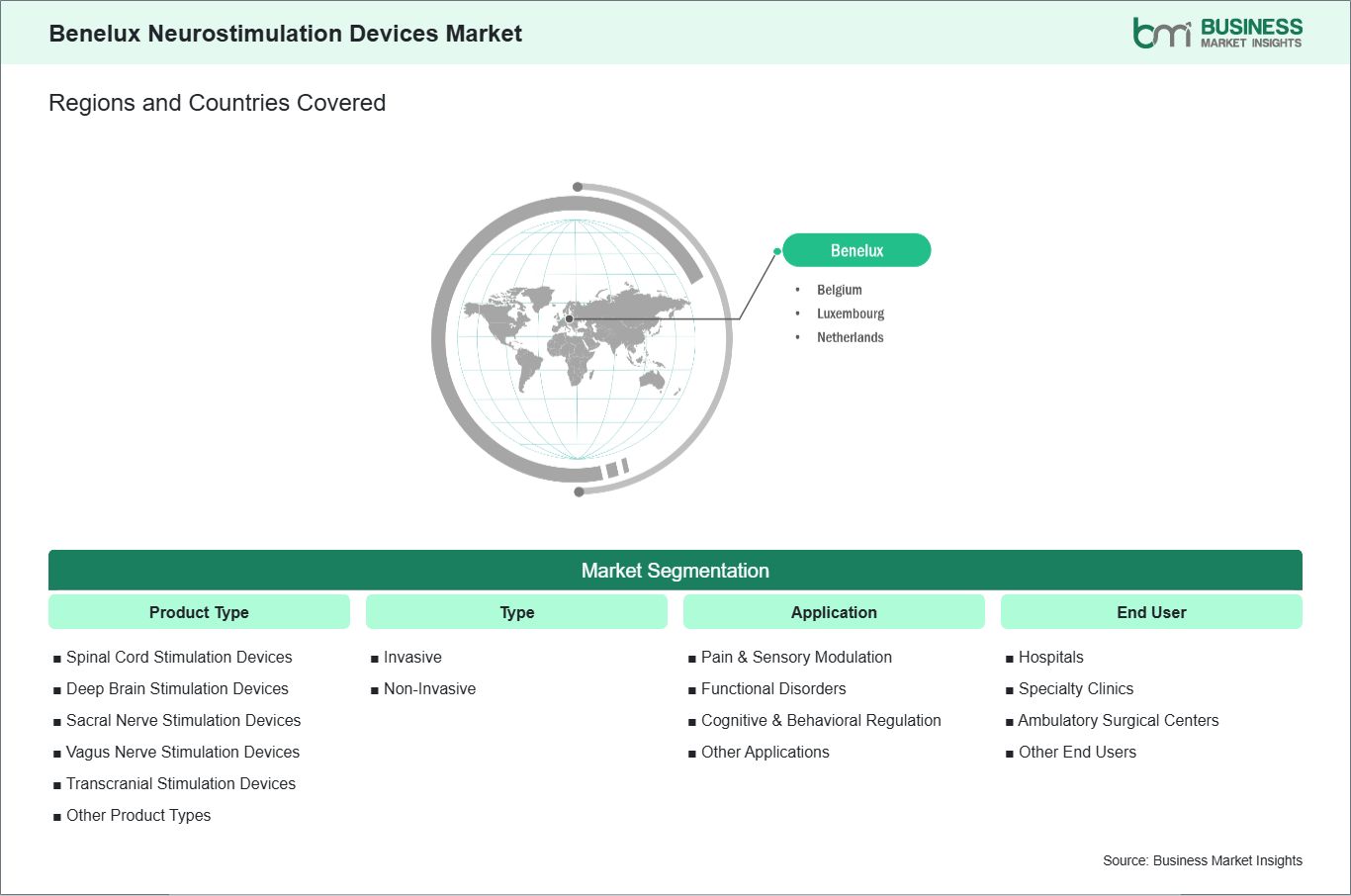
Task: Select the green Benelux region label
Action: (856, 250)
